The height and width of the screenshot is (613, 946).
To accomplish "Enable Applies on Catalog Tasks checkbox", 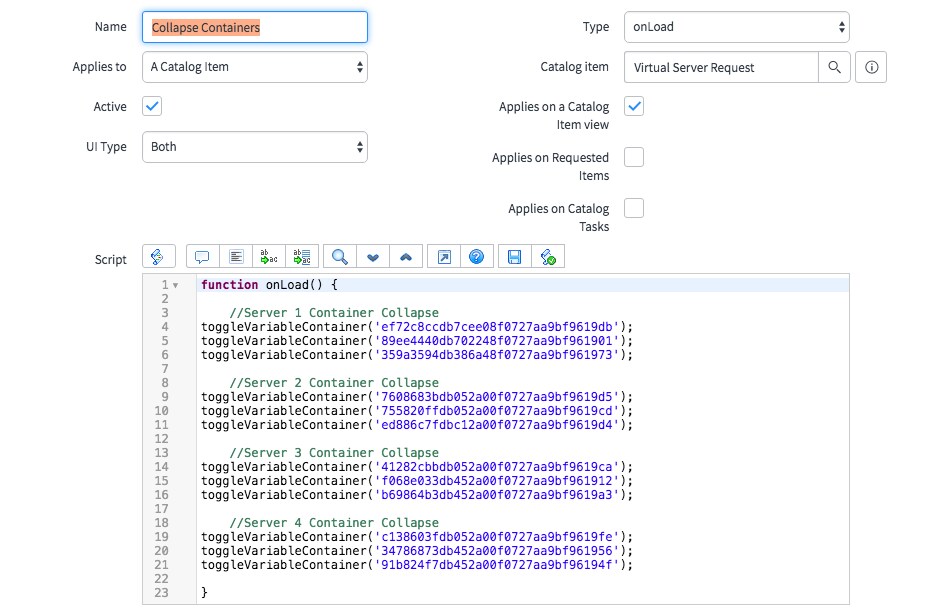I will click(x=634, y=208).
